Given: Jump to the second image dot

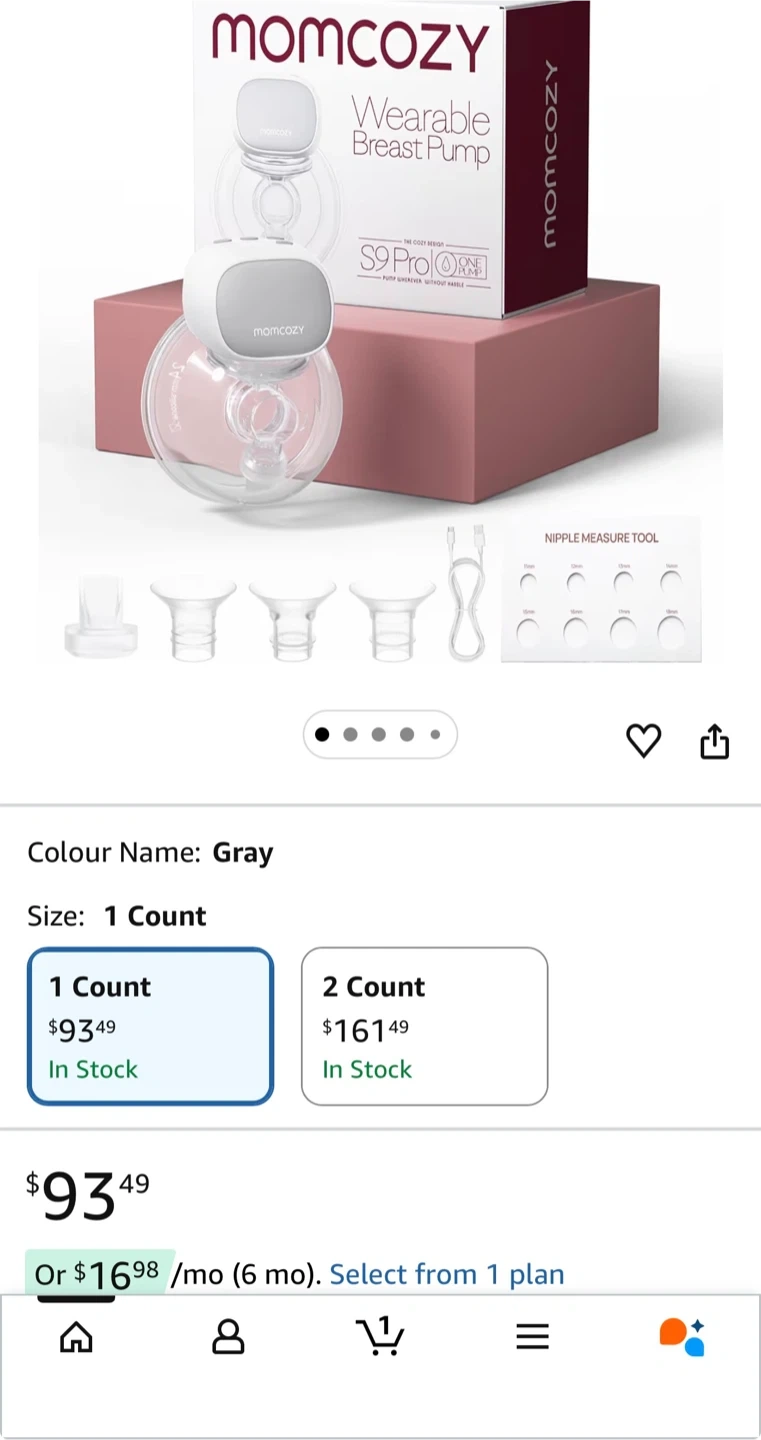Looking at the screenshot, I should pos(350,735).
